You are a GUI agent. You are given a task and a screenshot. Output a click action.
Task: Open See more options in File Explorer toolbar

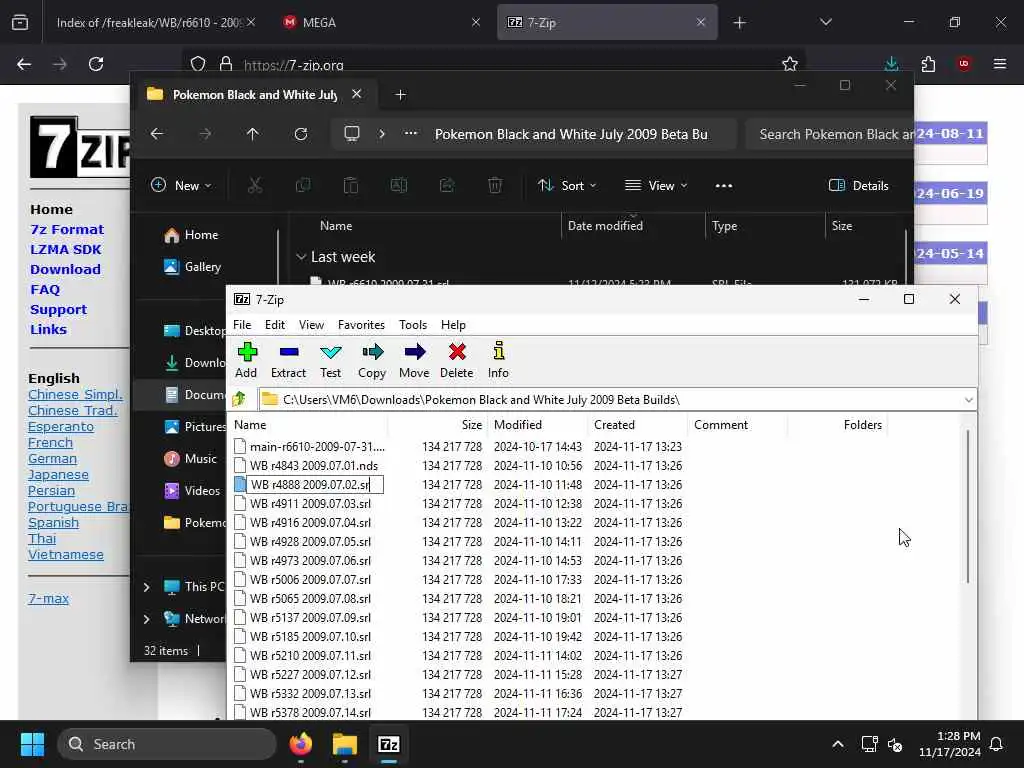(724, 185)
